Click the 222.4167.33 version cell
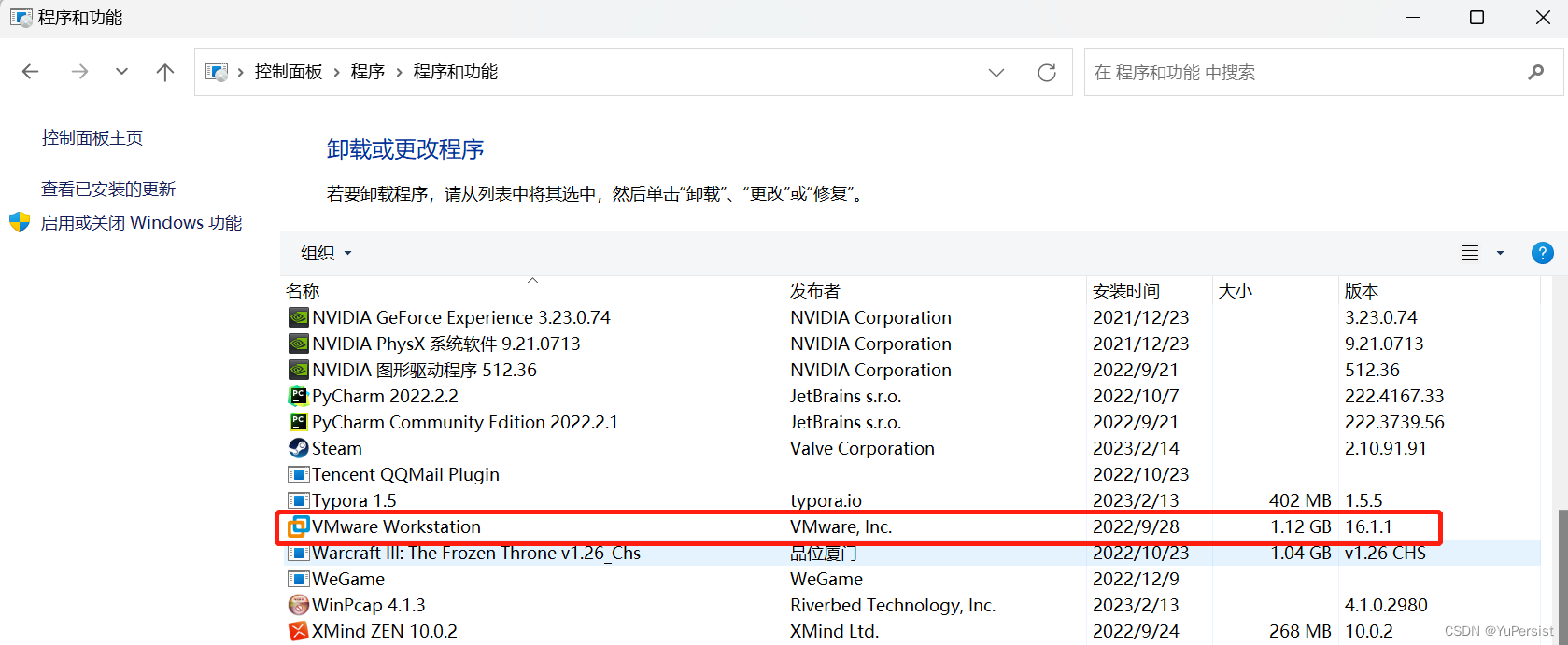1568x645 pixels. click(1394, 396)
